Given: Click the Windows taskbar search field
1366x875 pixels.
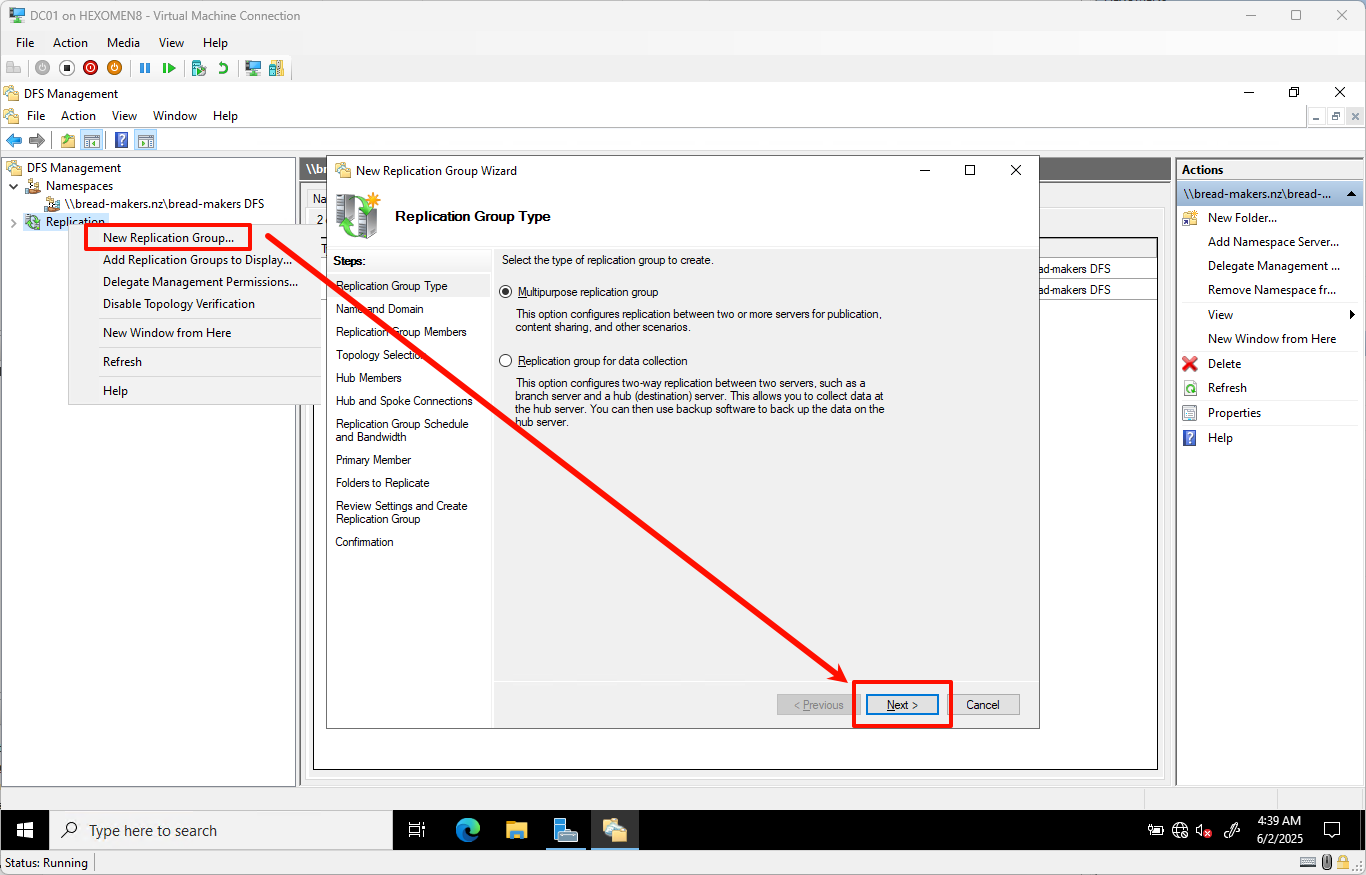Looking at the screenshot, I should [x=220, y=830].
